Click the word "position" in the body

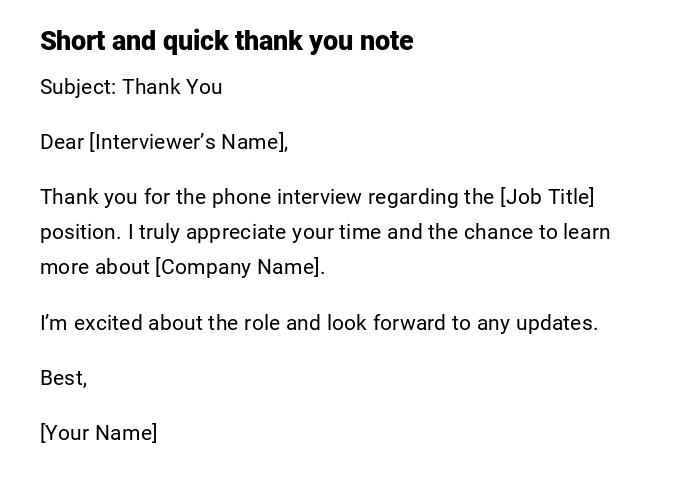(x=79, y=232)
